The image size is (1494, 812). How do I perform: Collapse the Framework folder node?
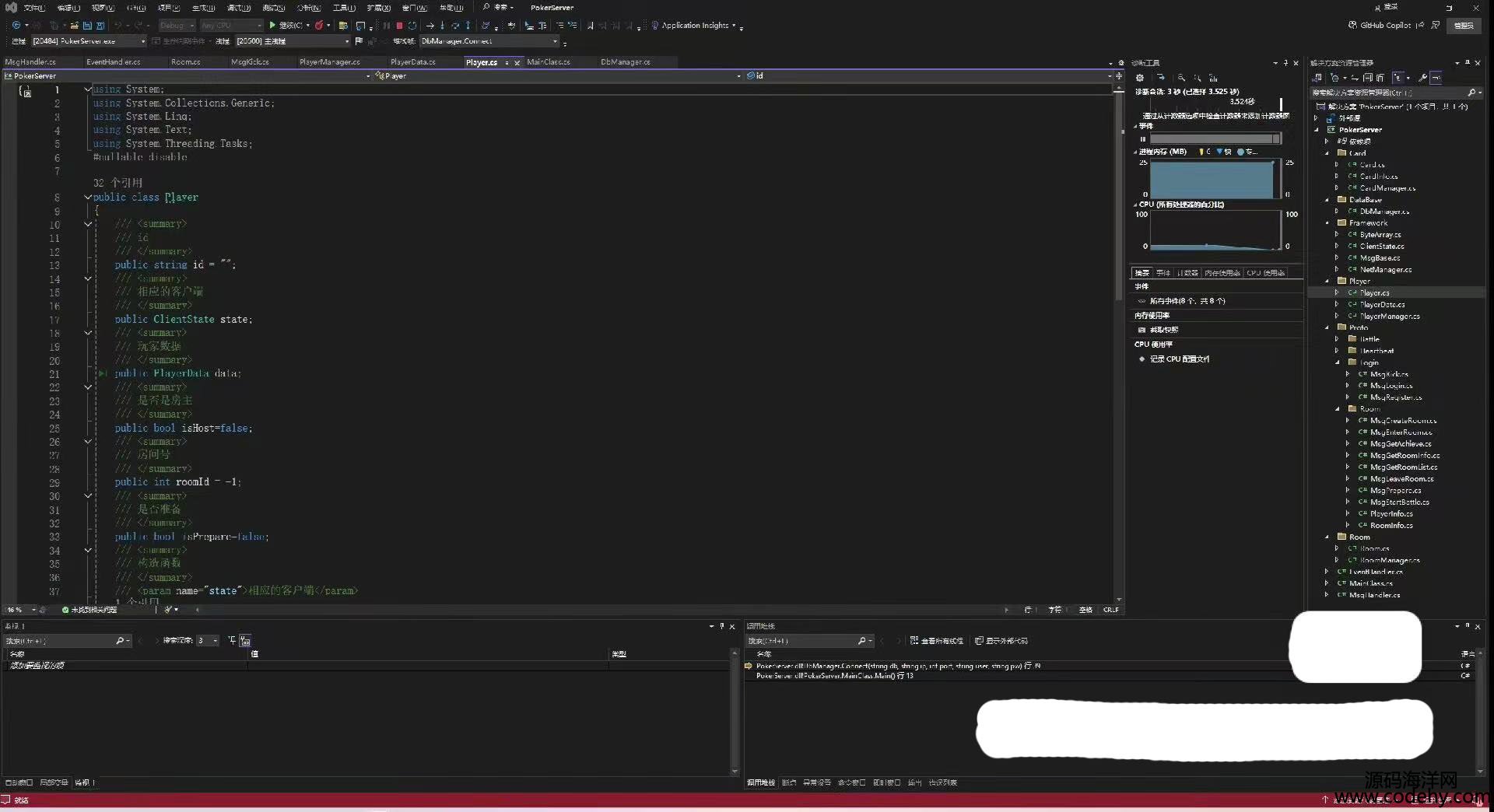click(1327, 223)
